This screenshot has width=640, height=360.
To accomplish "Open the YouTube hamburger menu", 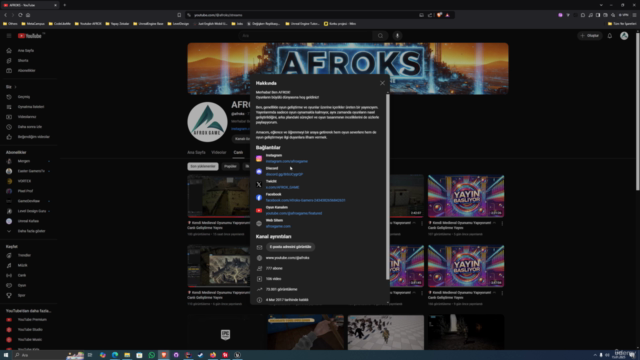I will pos(9,36).
